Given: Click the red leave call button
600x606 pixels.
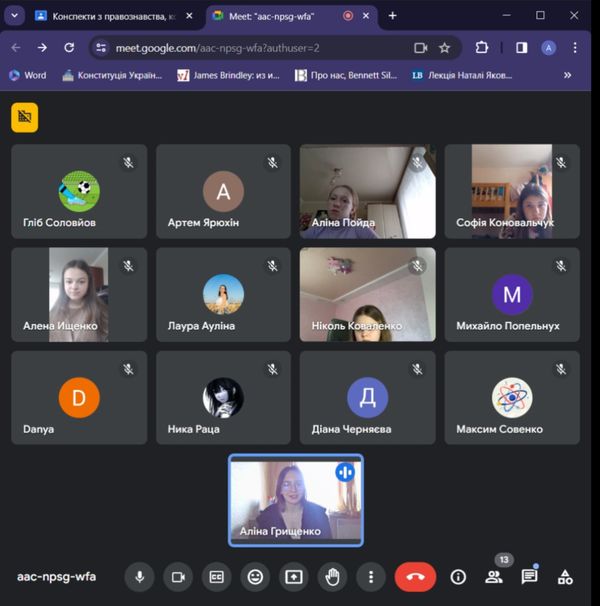Looking at the screenshot, I should pyautogui.click(x=415, y=577).
